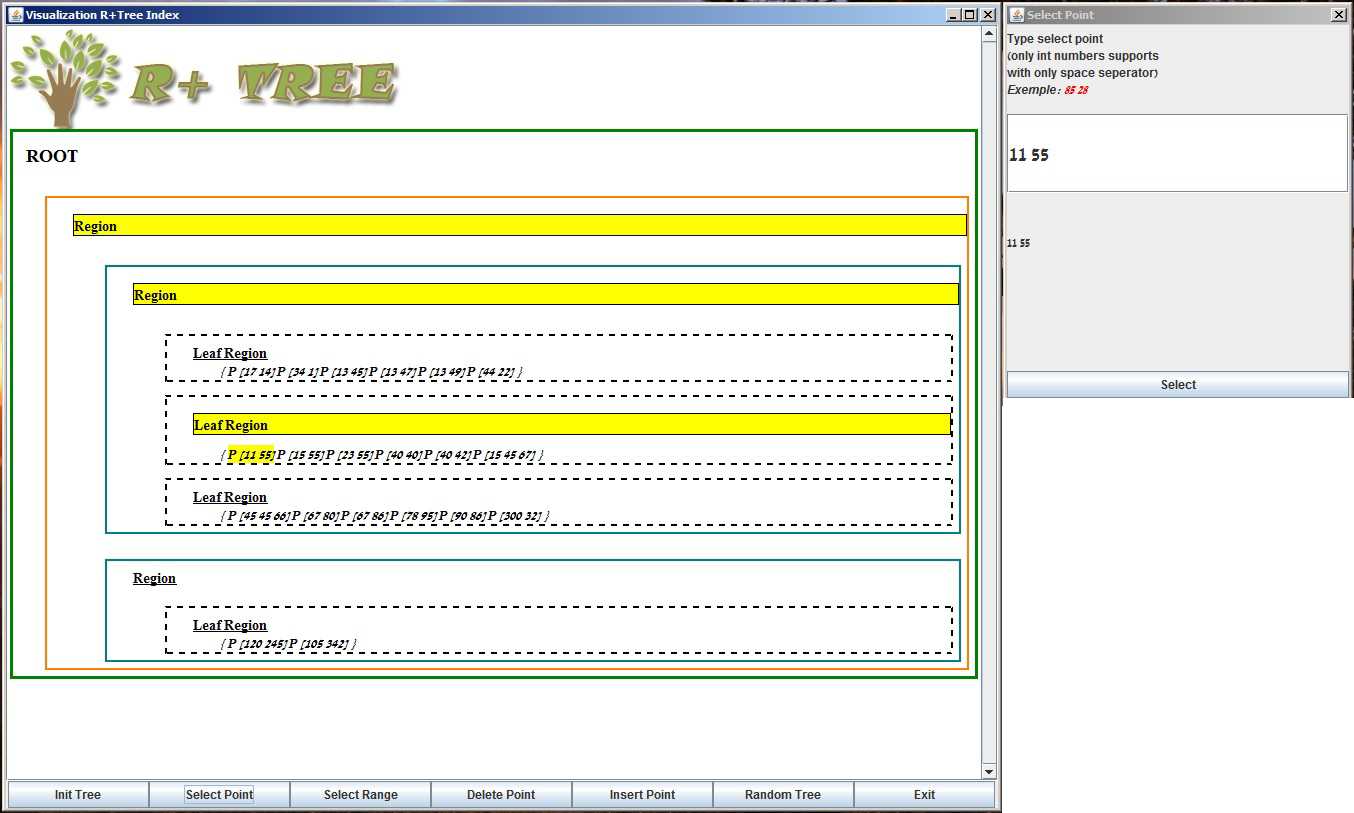This screenshot has height=813, width=1354.
Task: Click point P [45 45 66]
Action: (259, 516)
